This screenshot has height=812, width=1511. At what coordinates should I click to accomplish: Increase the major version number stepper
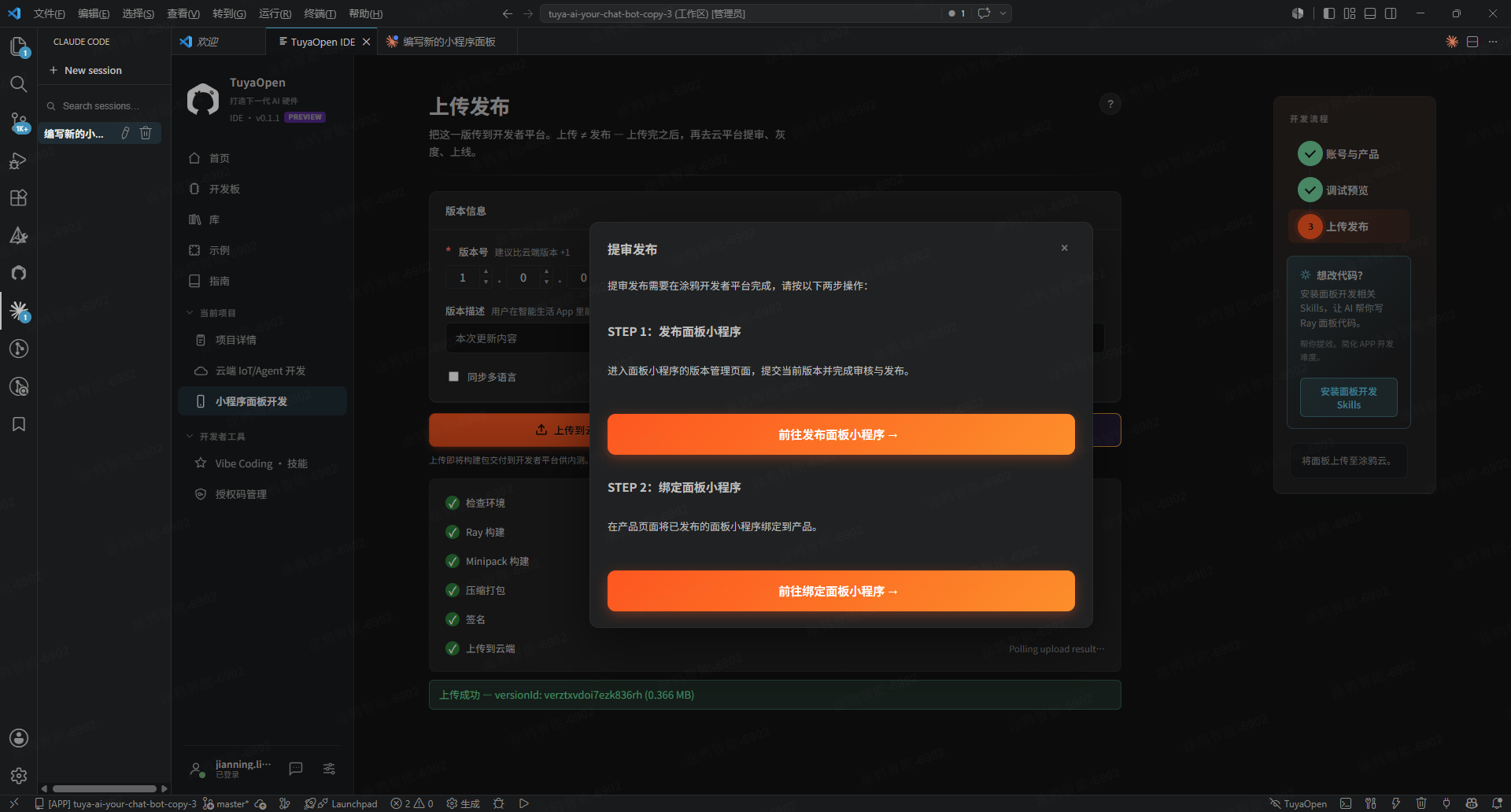(x=486, y=272)
